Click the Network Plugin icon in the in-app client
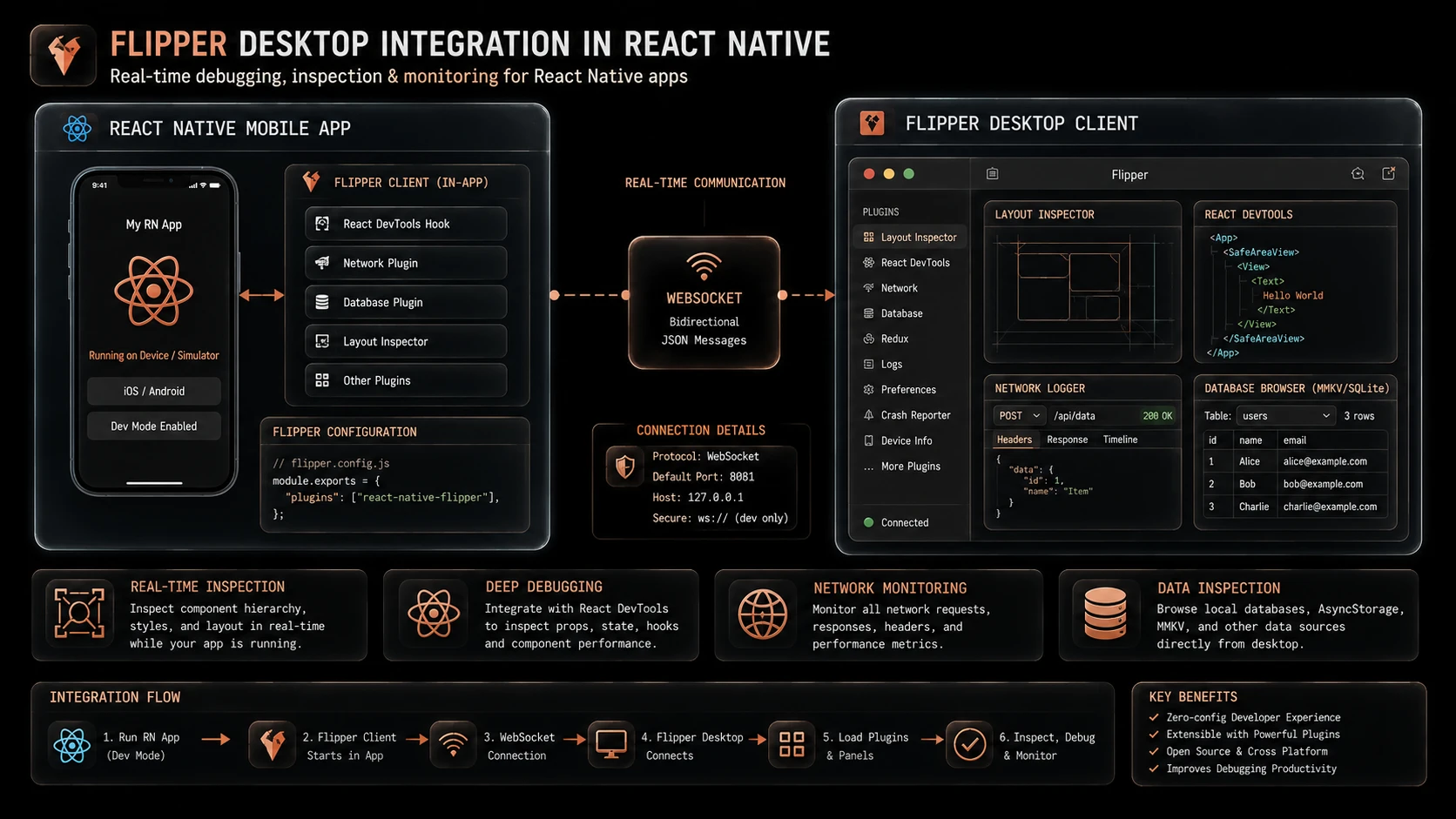Screen dimensions: 1456x819 [322, 263]
